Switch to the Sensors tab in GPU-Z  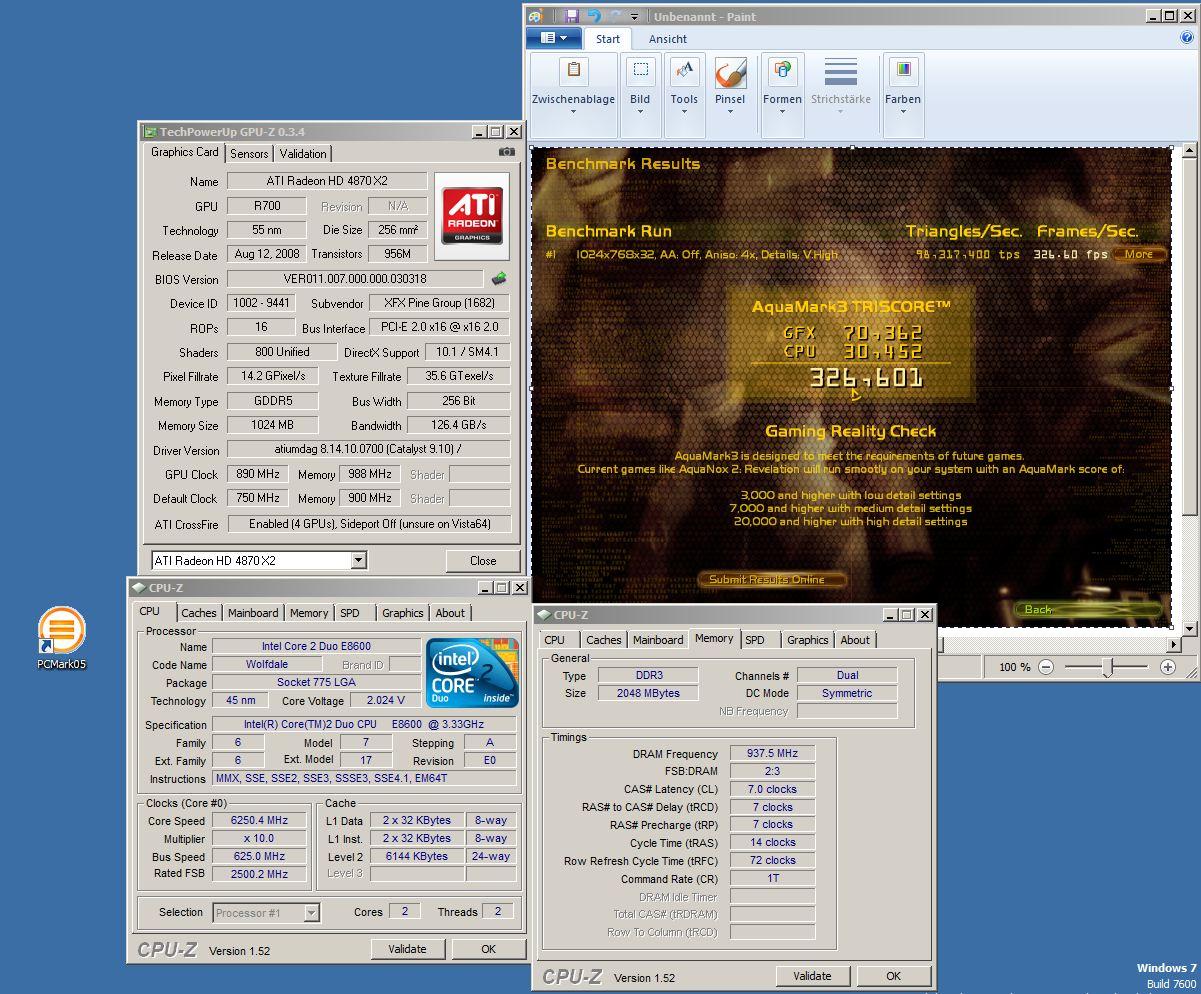point(249,153)
